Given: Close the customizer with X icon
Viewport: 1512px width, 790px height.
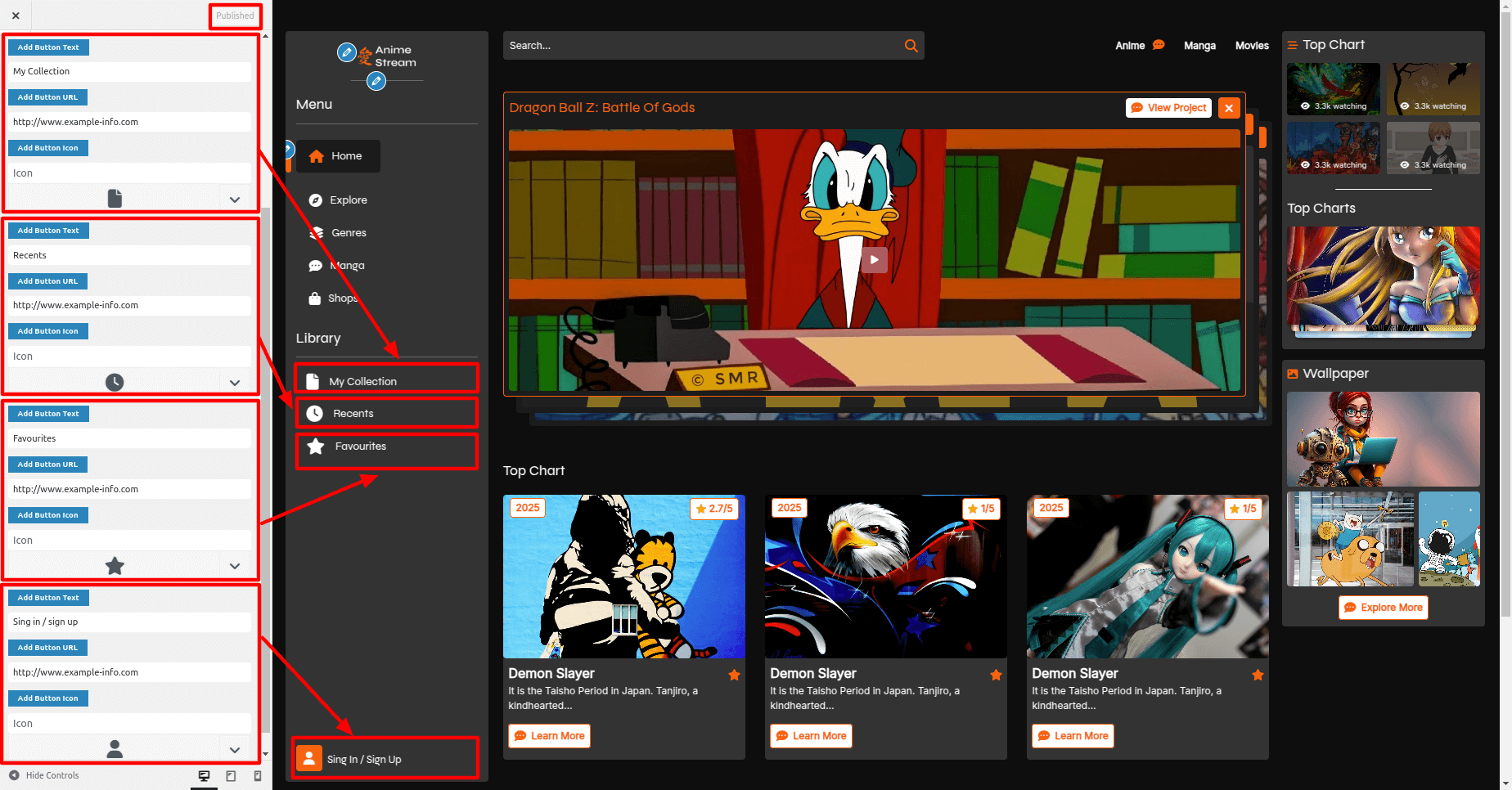Looking at the screenshot, I should pyautogui.click(x=16, y=16).
